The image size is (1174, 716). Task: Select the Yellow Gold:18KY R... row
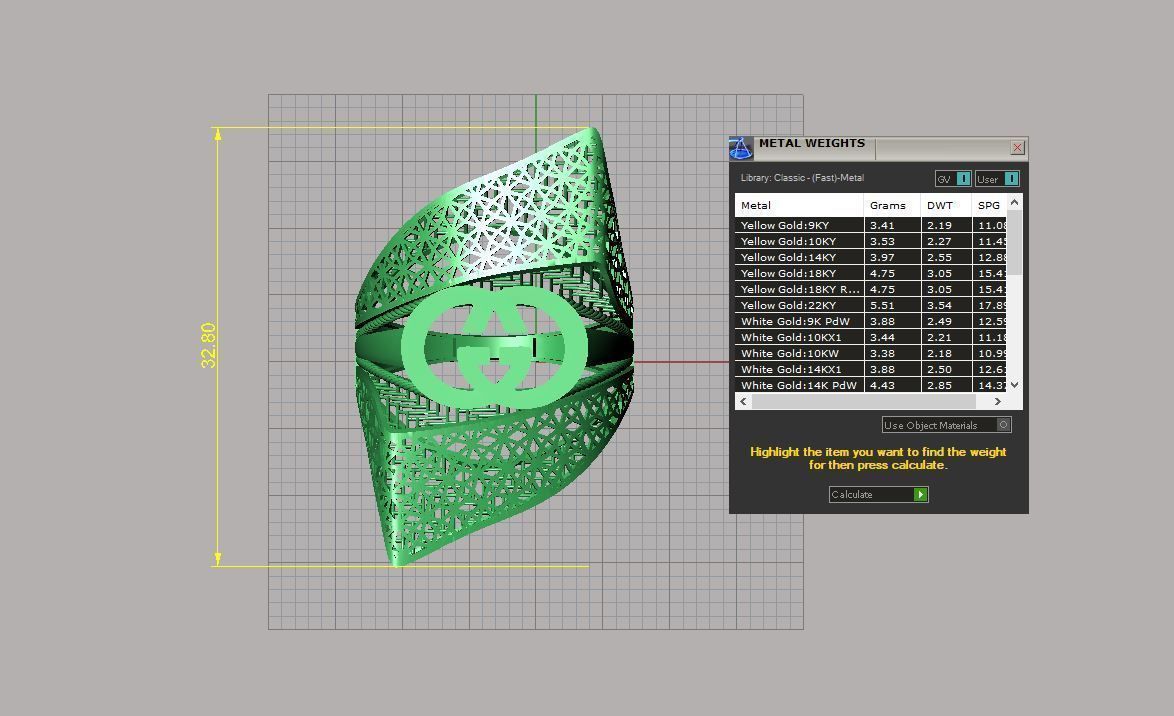pyautogui.click(x=871, y=289)
